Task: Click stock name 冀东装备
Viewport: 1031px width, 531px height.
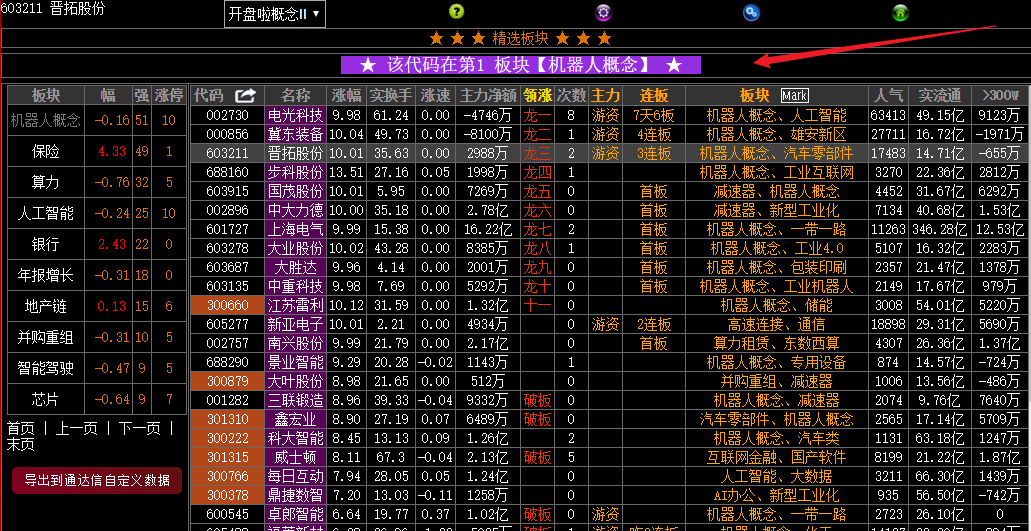Action: (x=296, y=135)
